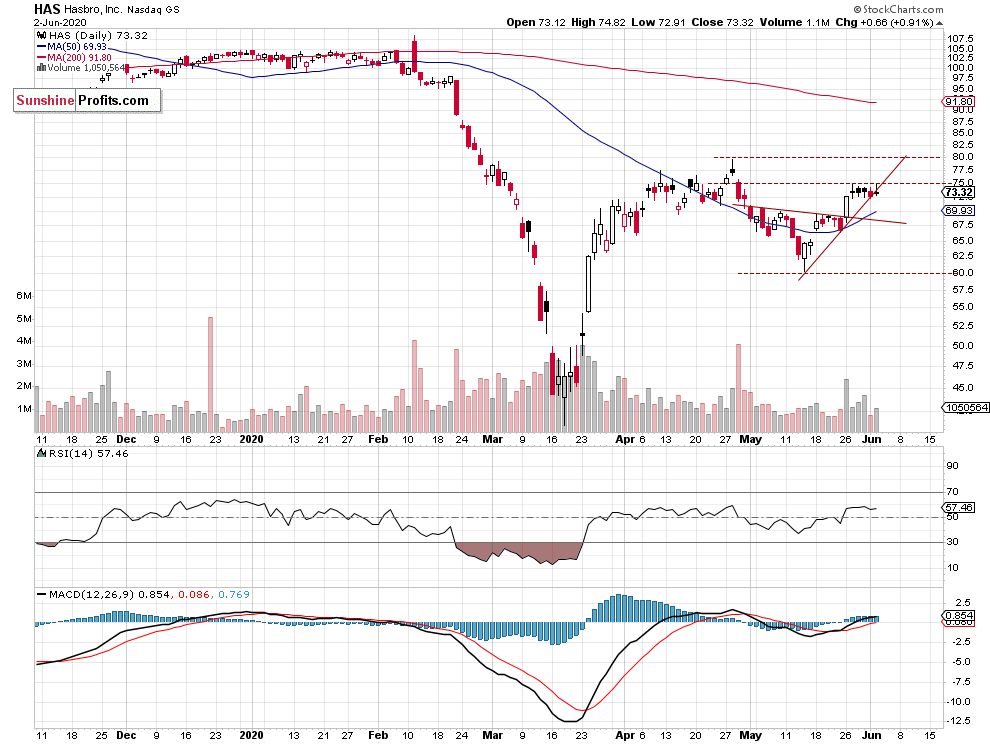Click the Nasdaq GS exchange label
Screen dimensions: 990x744
coord(153,10)
